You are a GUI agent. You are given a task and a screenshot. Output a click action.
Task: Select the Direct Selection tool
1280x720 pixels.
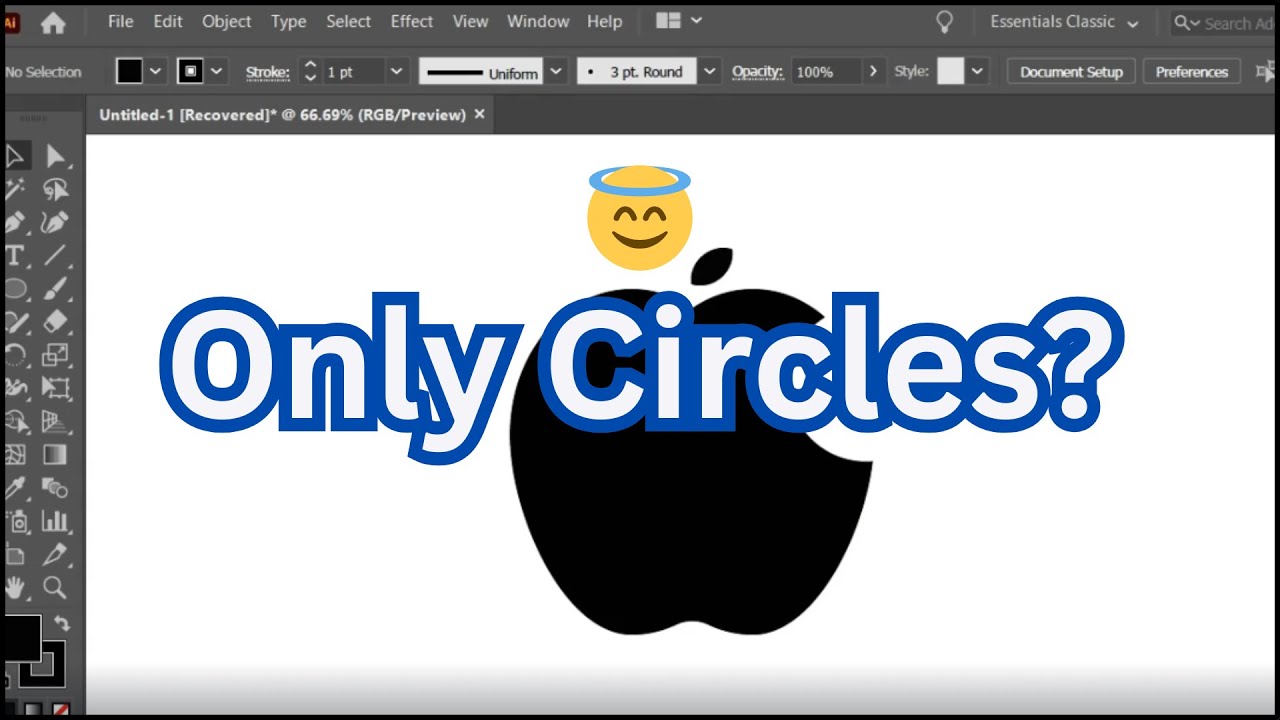pos(55,156)
